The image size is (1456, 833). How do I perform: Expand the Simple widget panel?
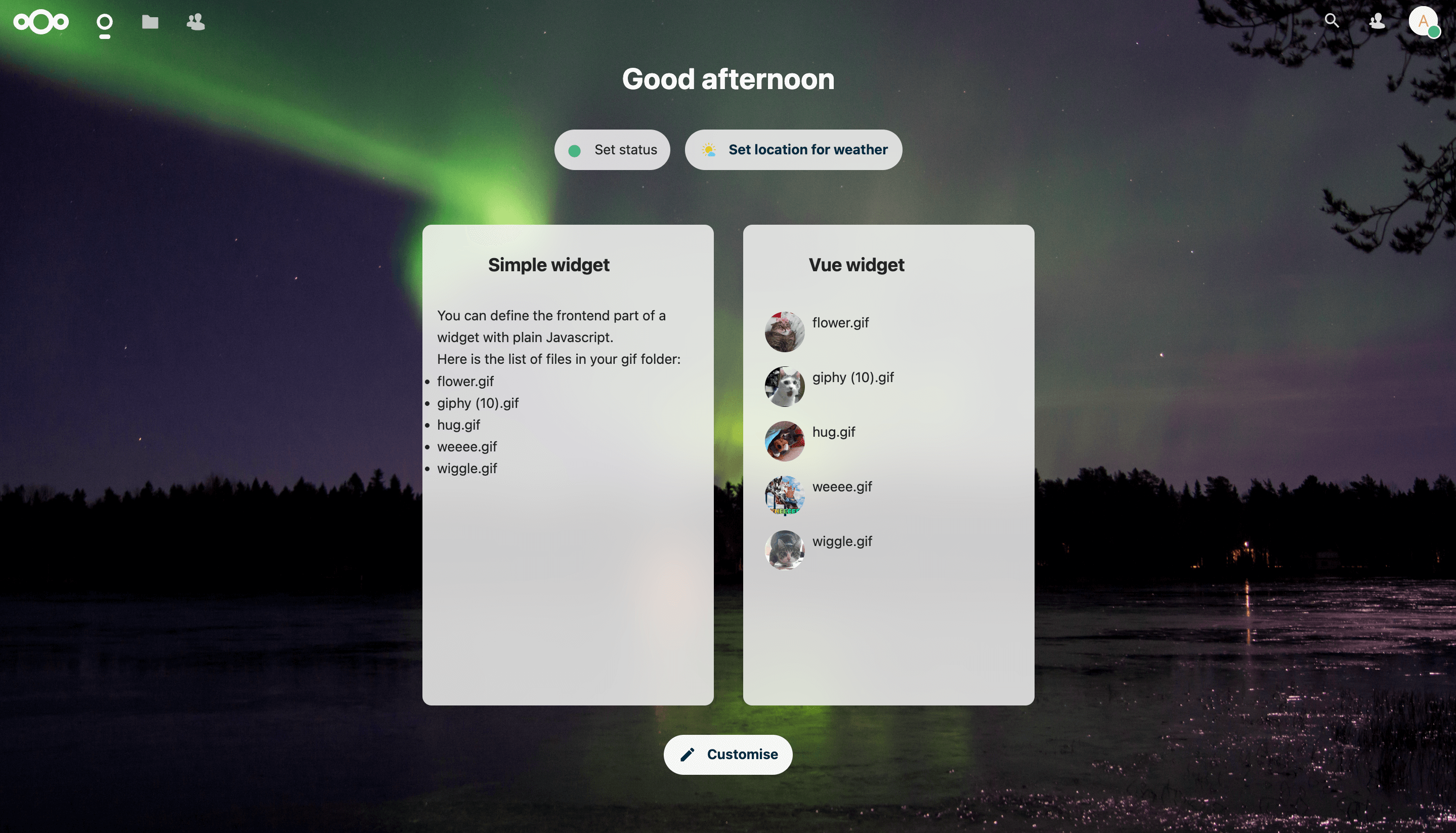(549, 263)
